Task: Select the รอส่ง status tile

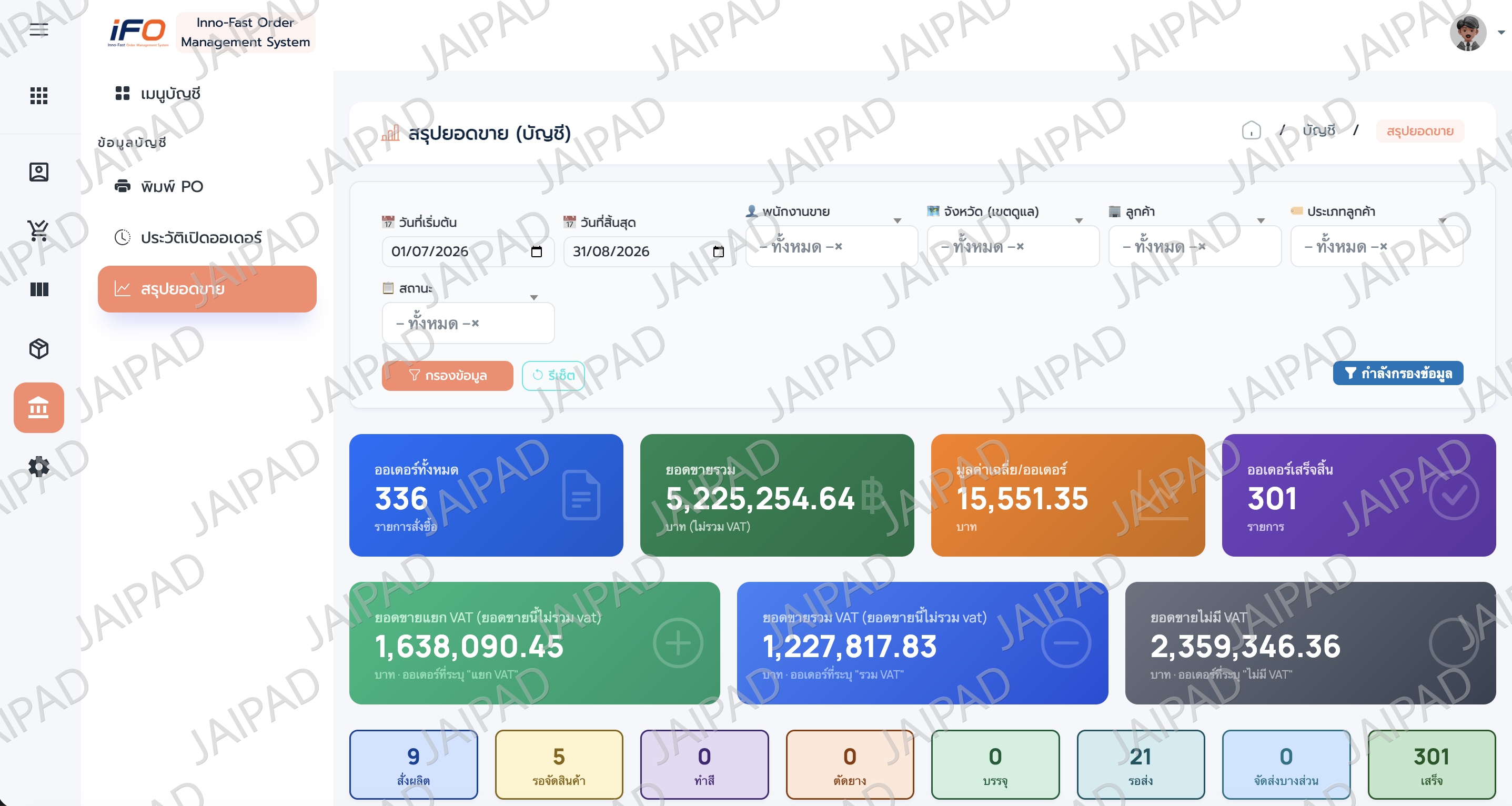Action: click(x=1141, y=765)
